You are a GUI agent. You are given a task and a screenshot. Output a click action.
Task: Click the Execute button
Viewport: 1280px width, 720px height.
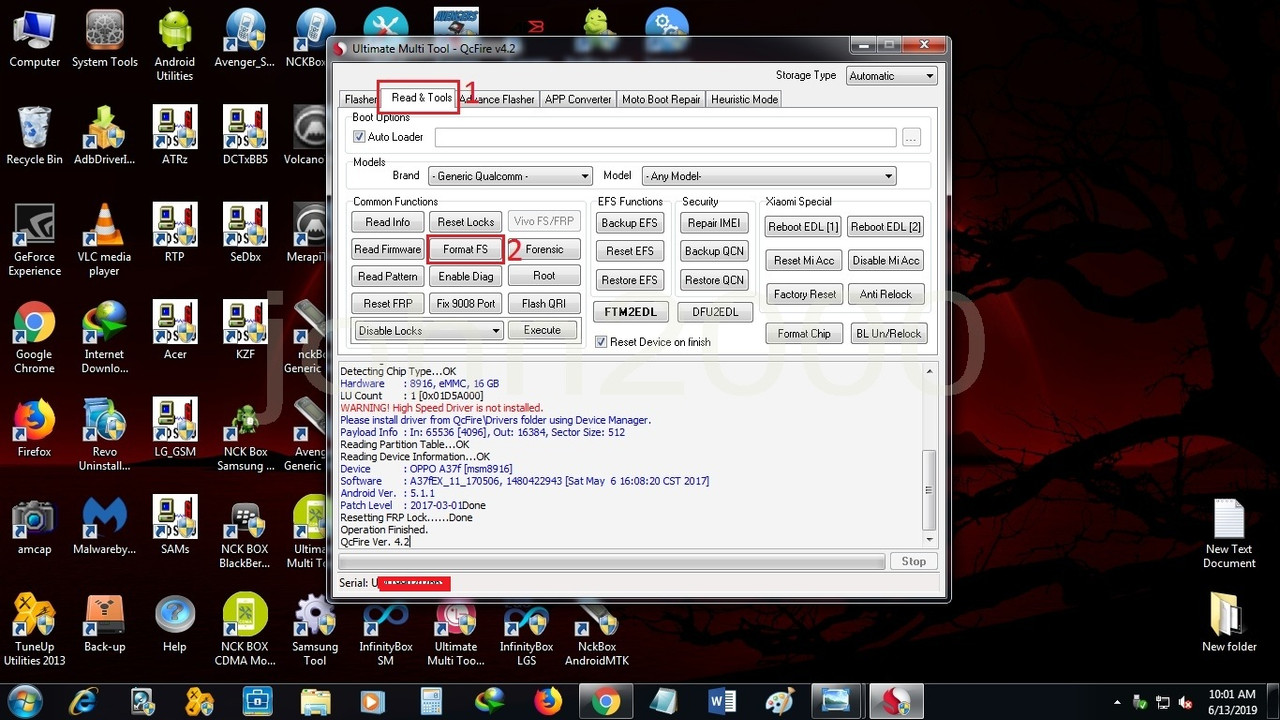(x=542, y=330)
